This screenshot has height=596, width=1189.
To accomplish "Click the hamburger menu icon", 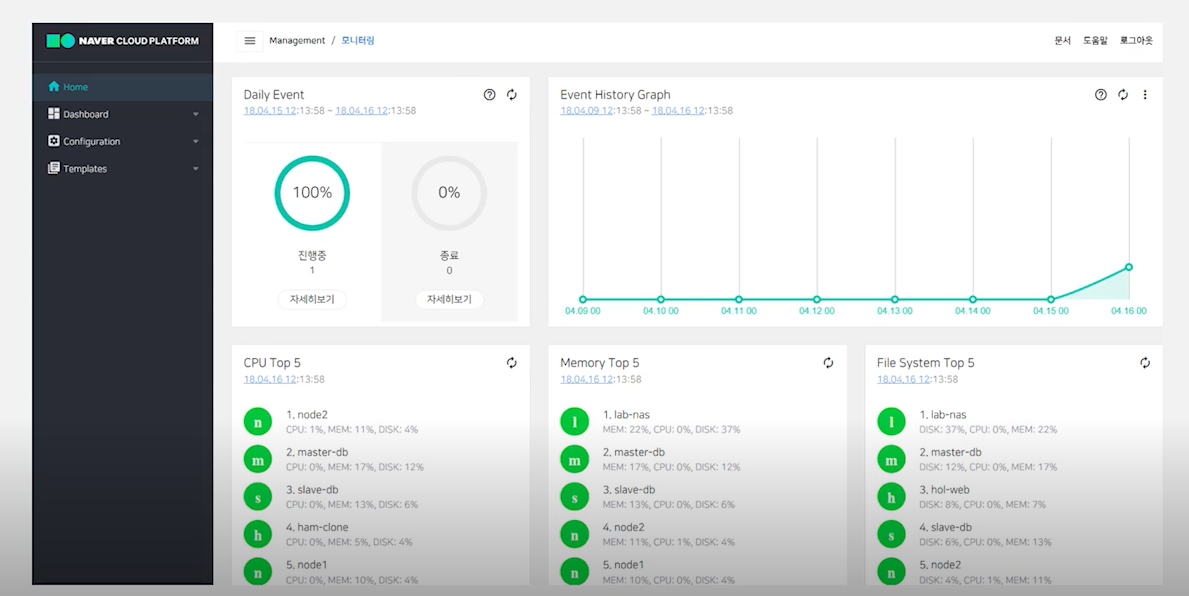I will (249, 41).
